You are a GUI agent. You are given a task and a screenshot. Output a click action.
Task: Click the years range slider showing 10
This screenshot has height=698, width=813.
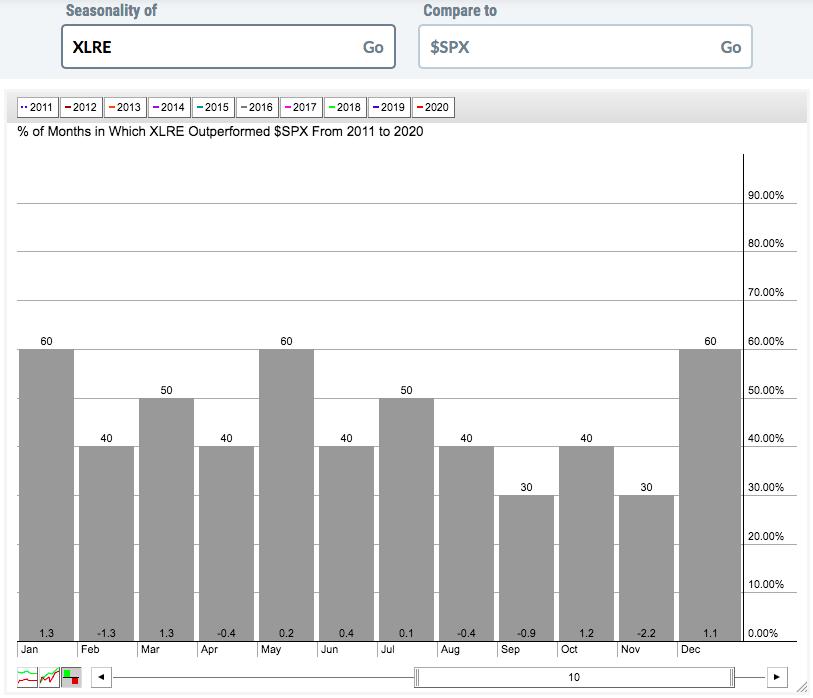pyautogui.click(x=574, y=677)
